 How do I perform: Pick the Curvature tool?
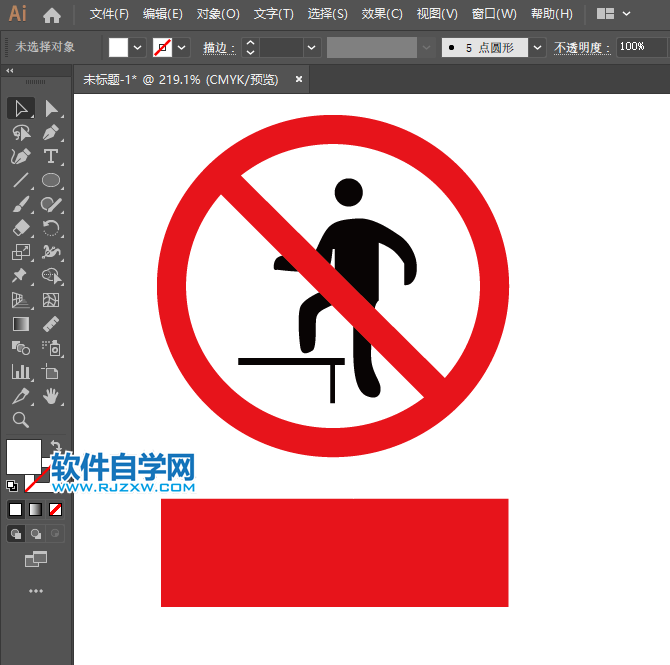pyautogui.click(x=21, y=157)
